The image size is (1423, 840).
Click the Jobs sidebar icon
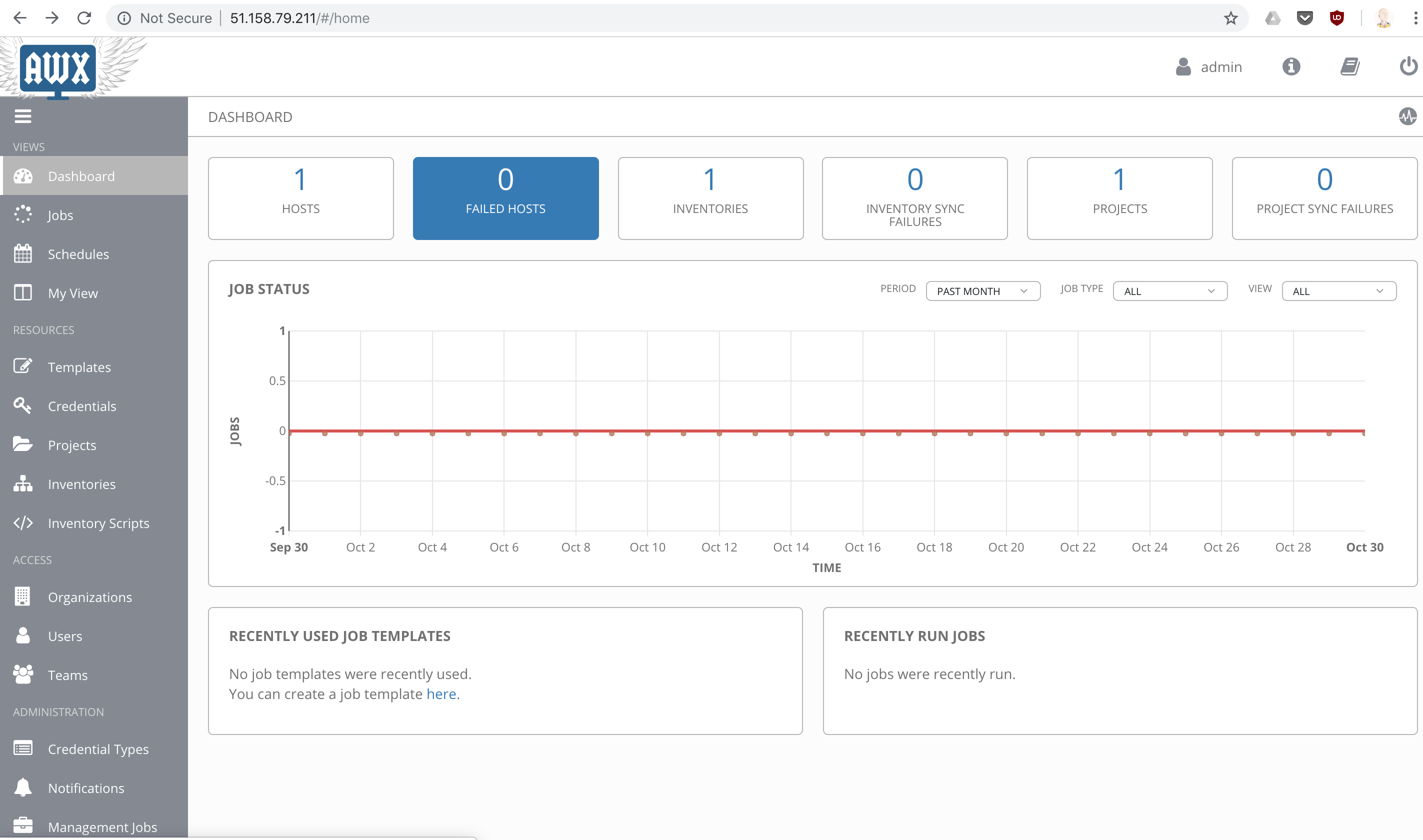point(24,214)
